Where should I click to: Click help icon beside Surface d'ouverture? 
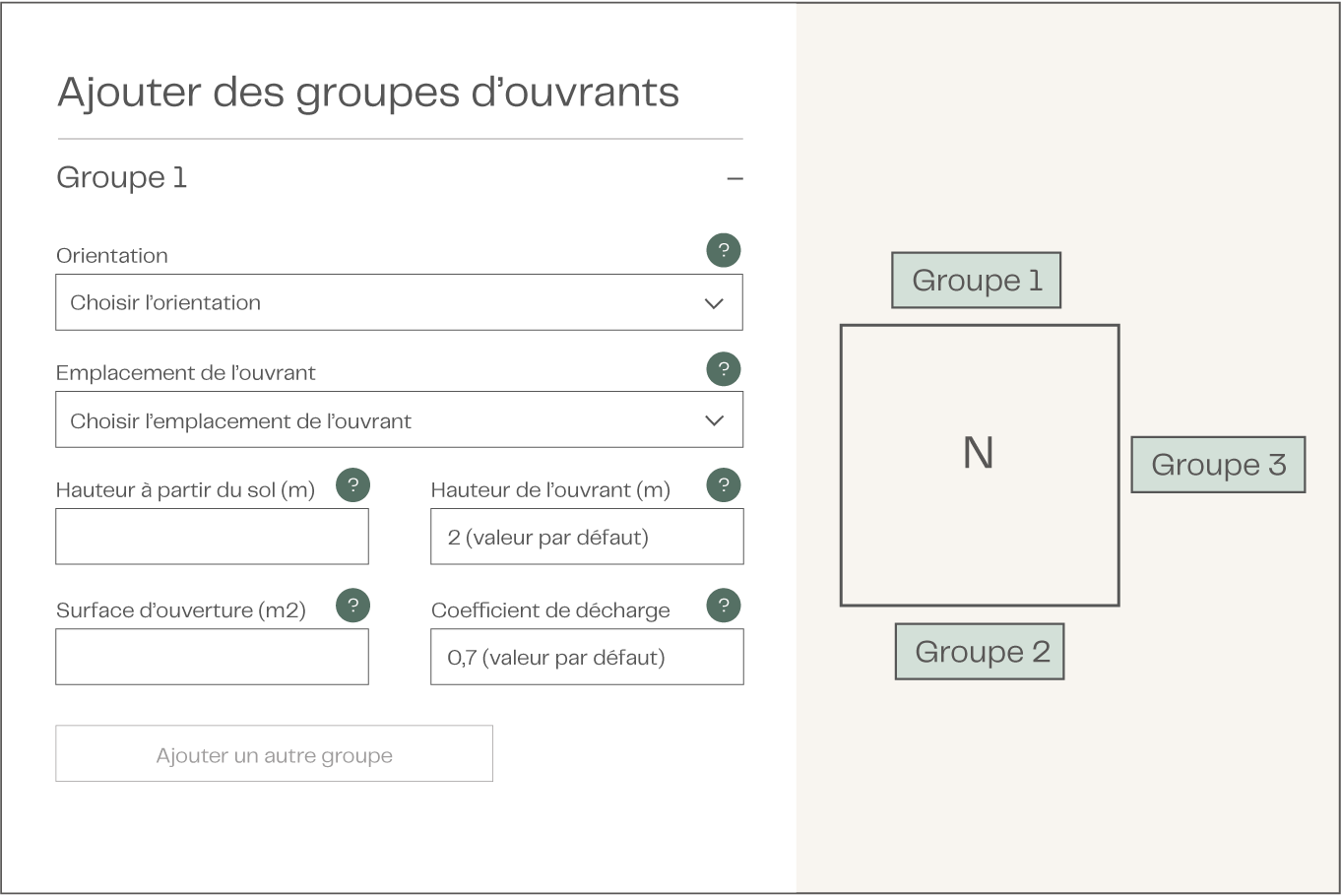point(352,605)
